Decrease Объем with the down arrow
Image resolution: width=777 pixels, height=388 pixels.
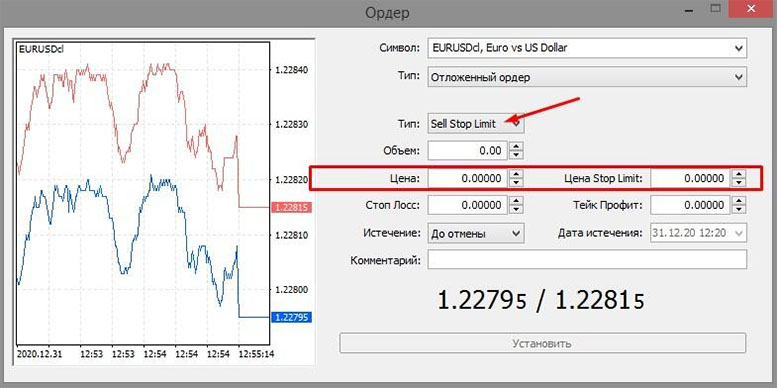coord(516,155)
